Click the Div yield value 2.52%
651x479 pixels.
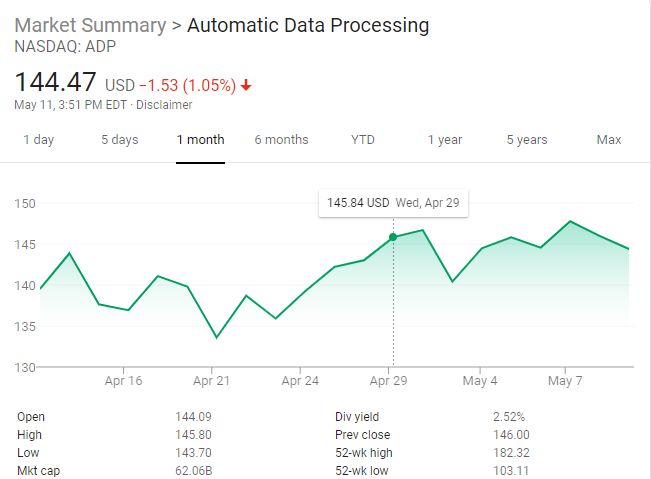coord(509,417)
